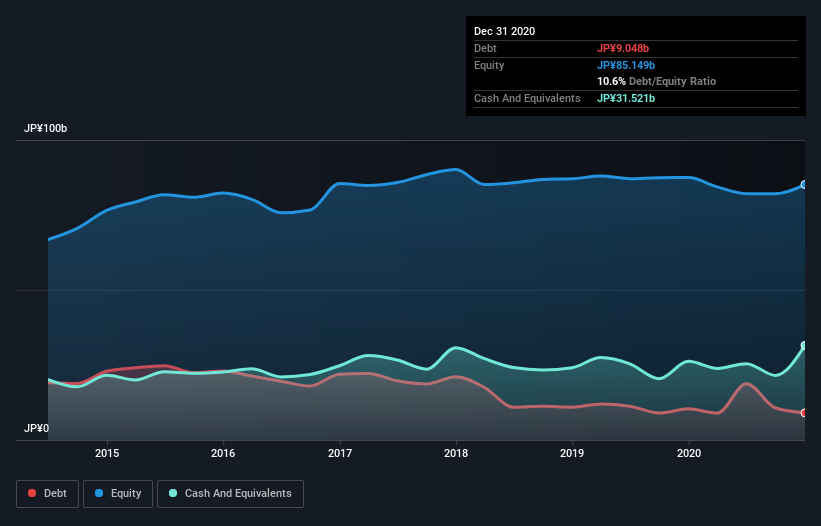Click the 2018 x-axis label
The image size is (821, 526).
click(456, 453)
